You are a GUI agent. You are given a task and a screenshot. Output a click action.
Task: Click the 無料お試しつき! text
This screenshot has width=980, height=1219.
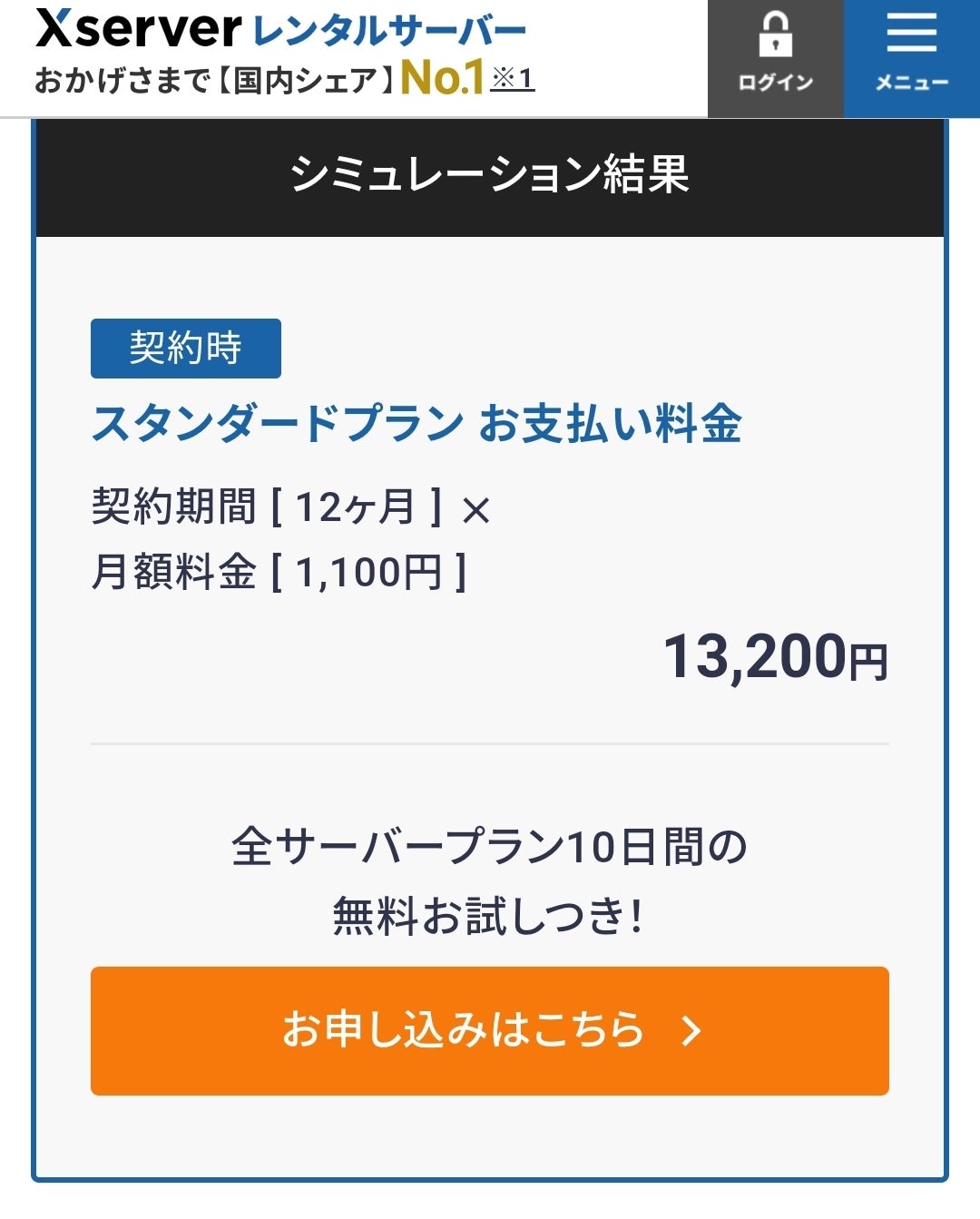coord(490,915)
